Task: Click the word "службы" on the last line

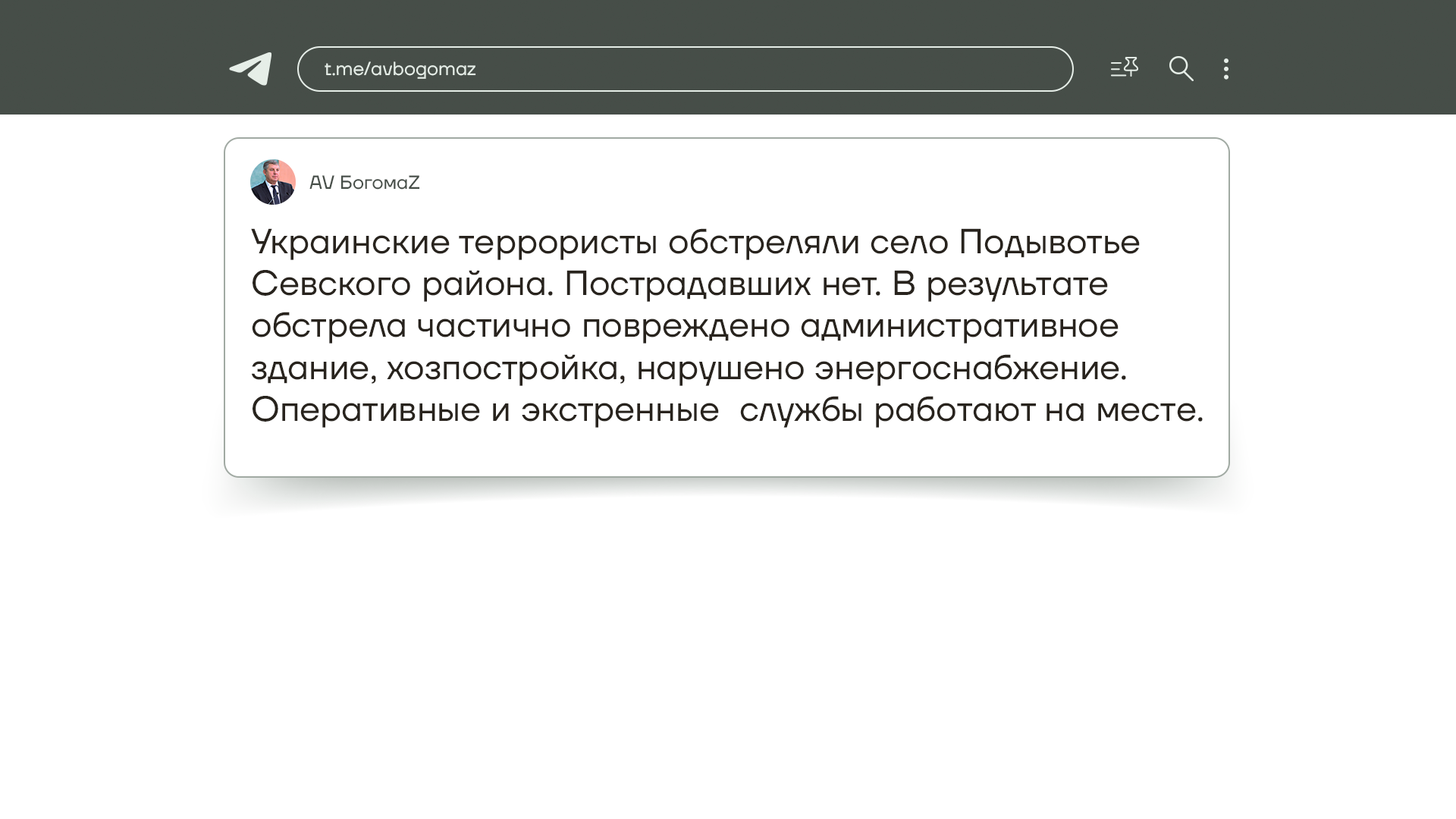Action: click(x=801, y=410)
